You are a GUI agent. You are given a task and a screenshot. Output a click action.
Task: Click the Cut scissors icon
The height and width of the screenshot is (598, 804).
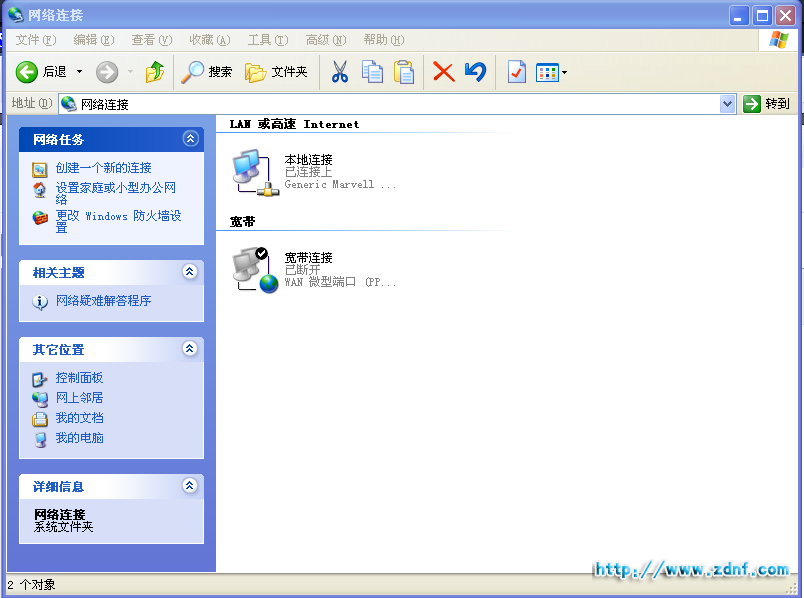coord(339,72)
